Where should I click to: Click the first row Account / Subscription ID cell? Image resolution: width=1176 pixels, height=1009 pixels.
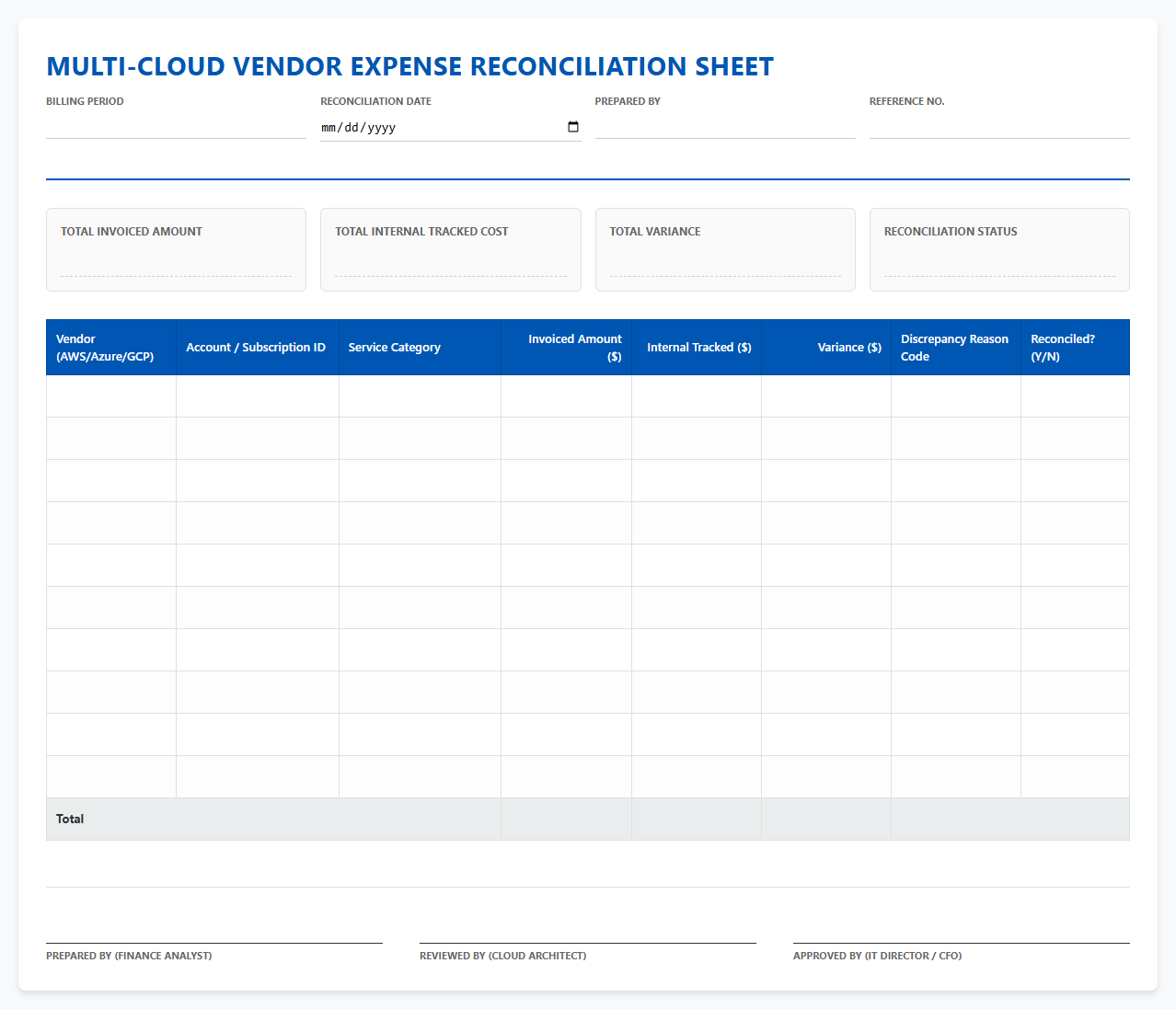tap(258, 396)
